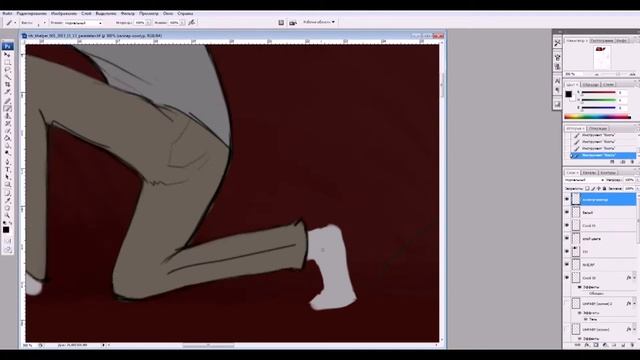Select the Eraser tool
640x360 pixels.
(x=7, y=131)
